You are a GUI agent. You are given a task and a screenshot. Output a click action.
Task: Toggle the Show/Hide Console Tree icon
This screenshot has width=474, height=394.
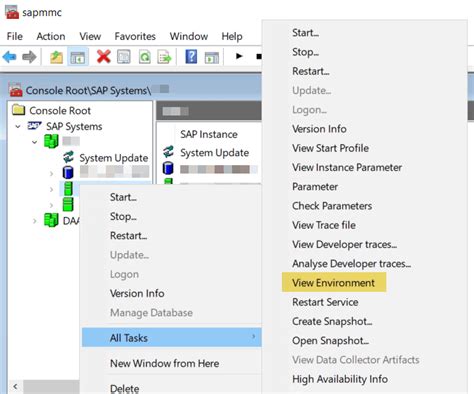pyautogui.click(x=78, y=57)
